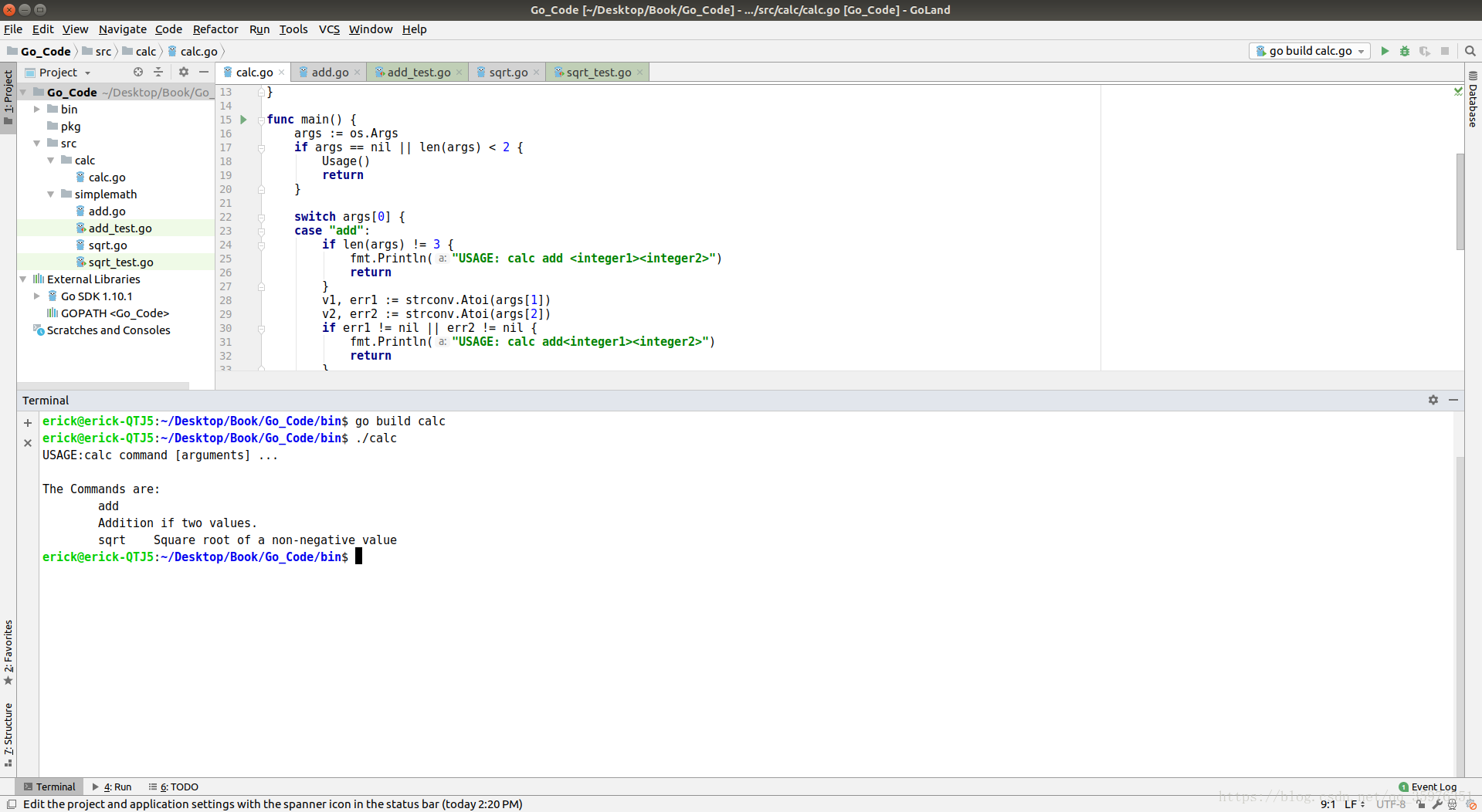Open the VCS menu
1482x812 pixels.
[x=329, y=29]
